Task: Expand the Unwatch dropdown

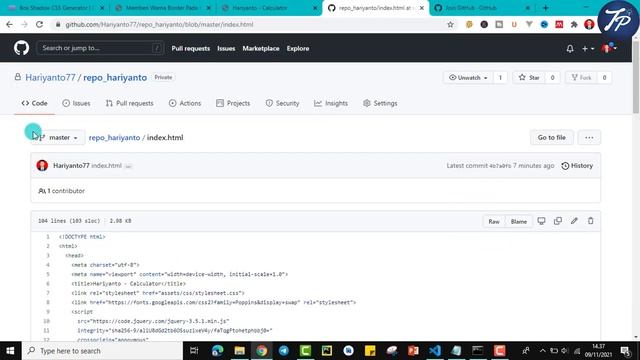Action: pyautogui.click(x=468, y=78)
